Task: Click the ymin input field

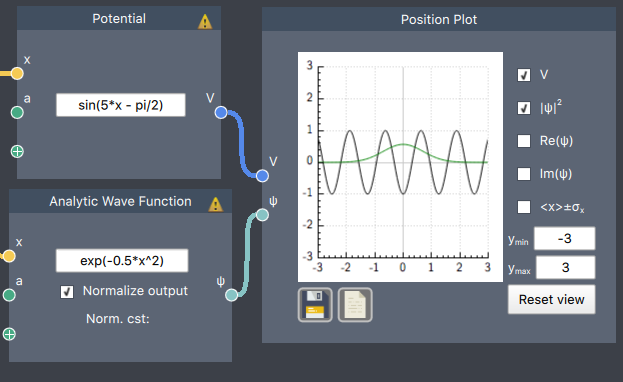Action: pyautogui.click(x=565, y=239)
